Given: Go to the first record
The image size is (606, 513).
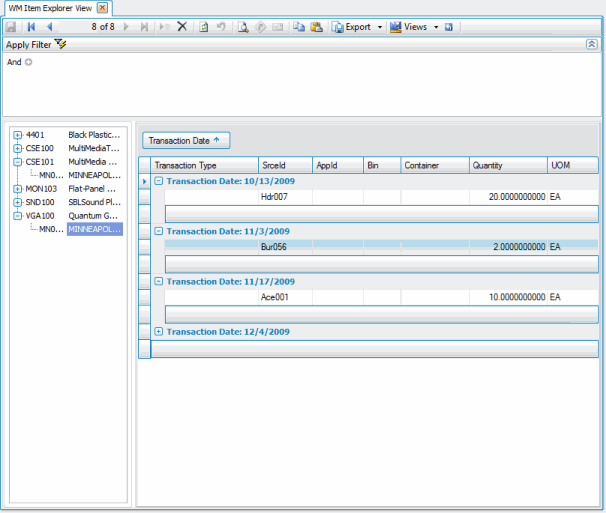Looking at the screenshot, I should 31,27.
